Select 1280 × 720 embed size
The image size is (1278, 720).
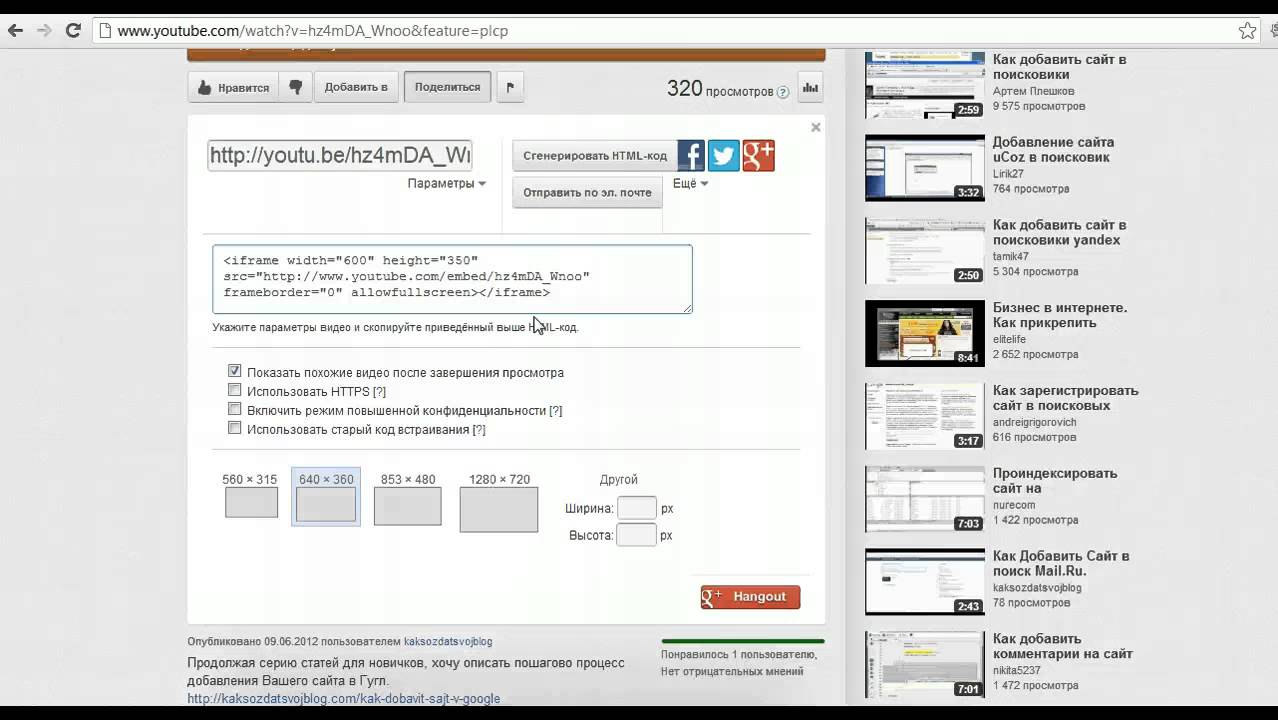click(498, 503)
